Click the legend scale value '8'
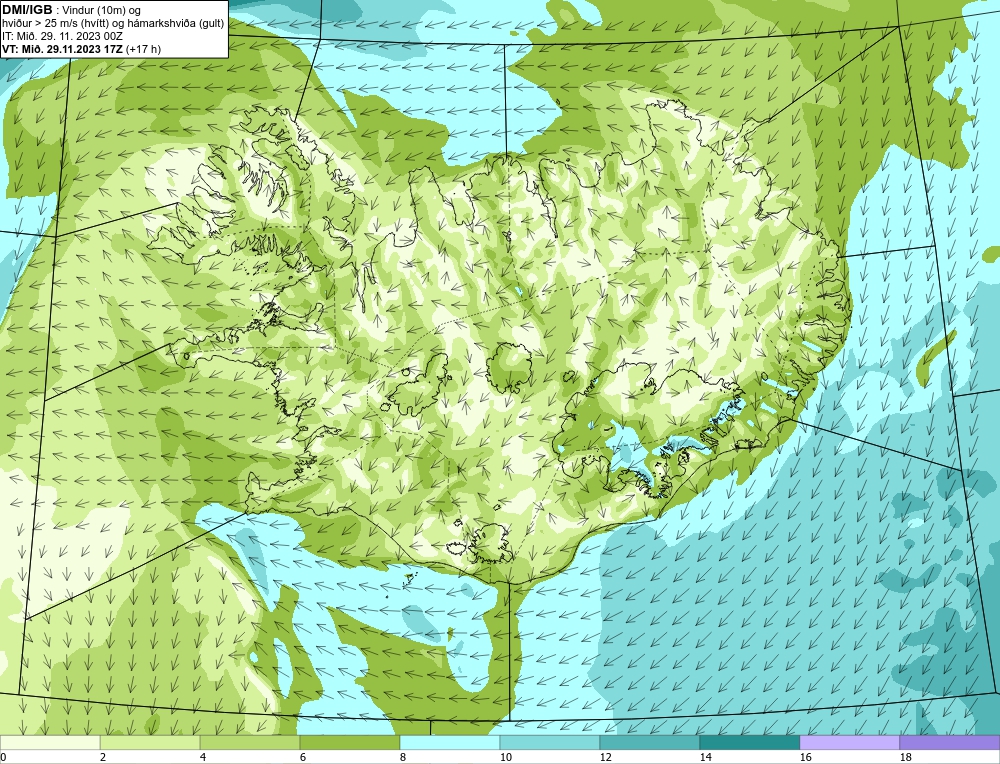1000x764 pixels. pos(403,757)
